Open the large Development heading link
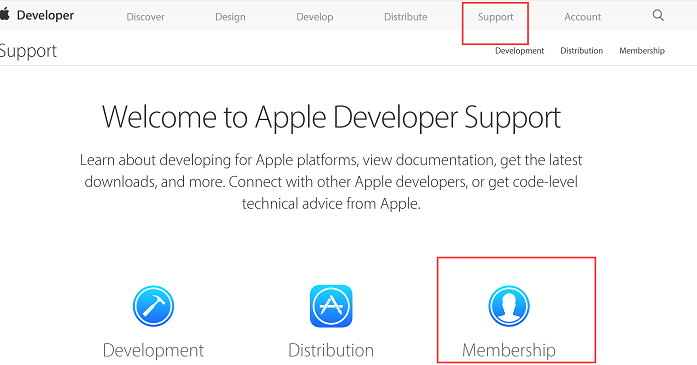Viewport: 697px width, 365px height. pyautogui.click(x=153, y=350)
